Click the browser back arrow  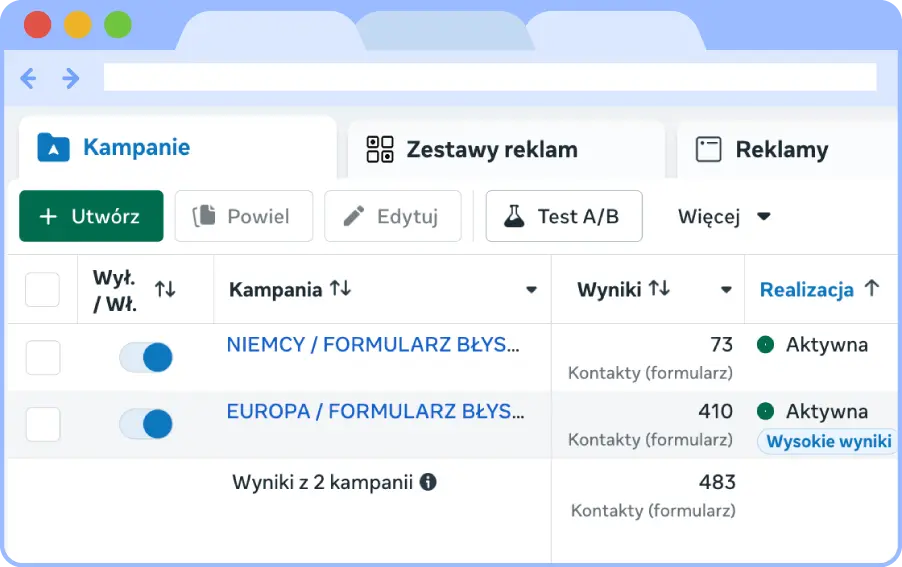(28, 78)
